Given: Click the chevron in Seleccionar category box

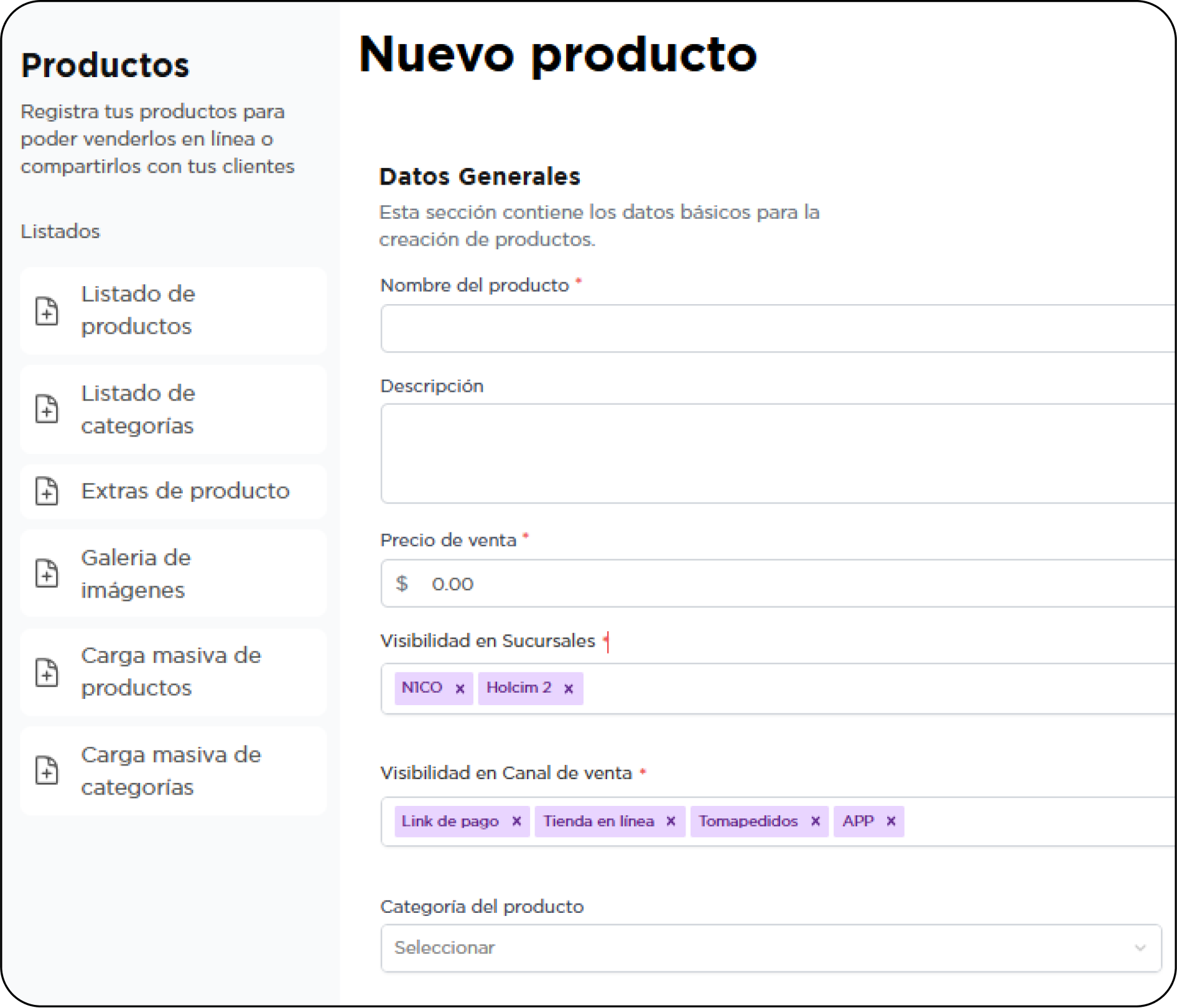Looking at the screenshot, I should 1140,948.
